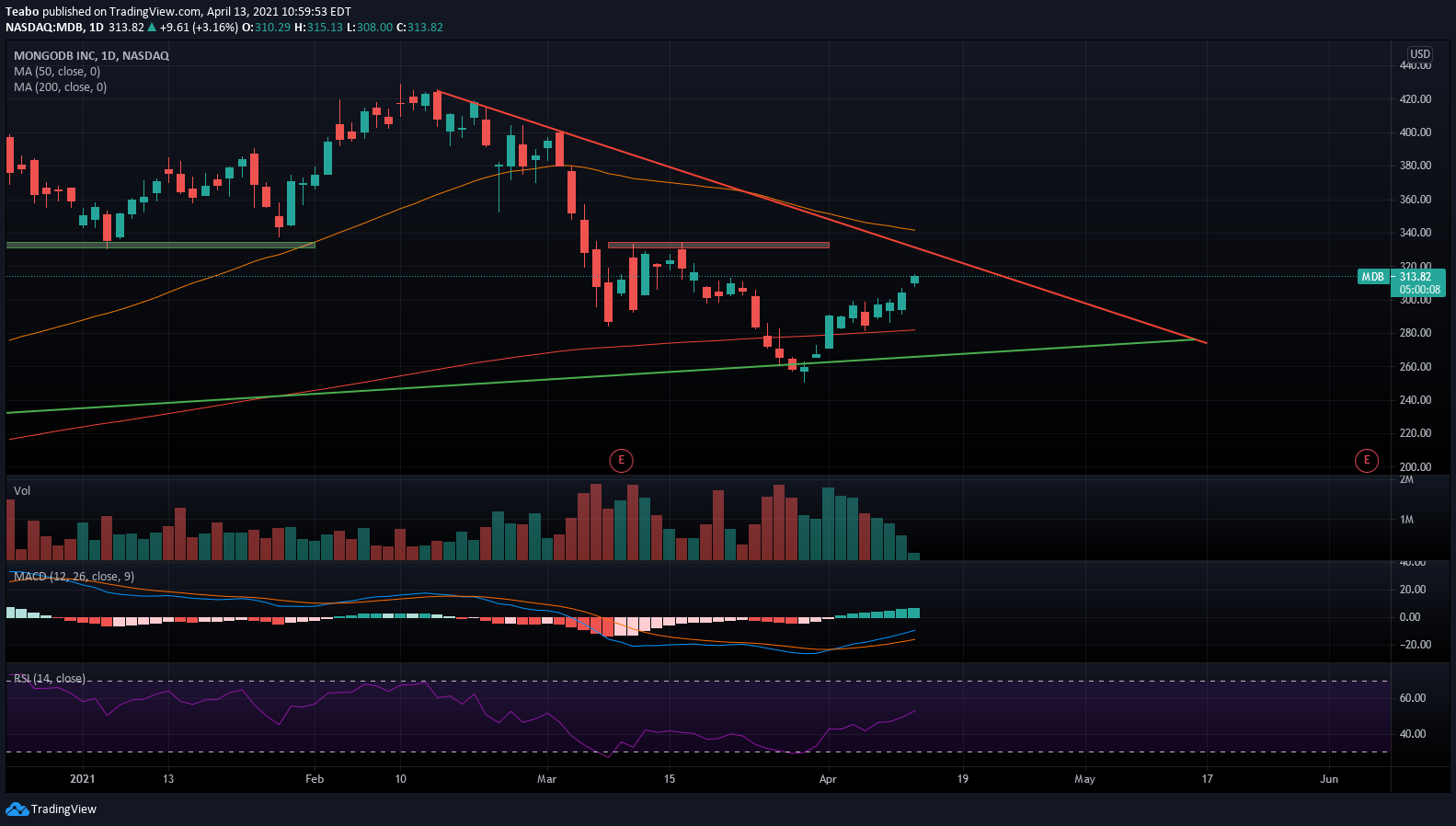Click the low value L:308.00
The image size is (1456, 826).
click(370, 28)
